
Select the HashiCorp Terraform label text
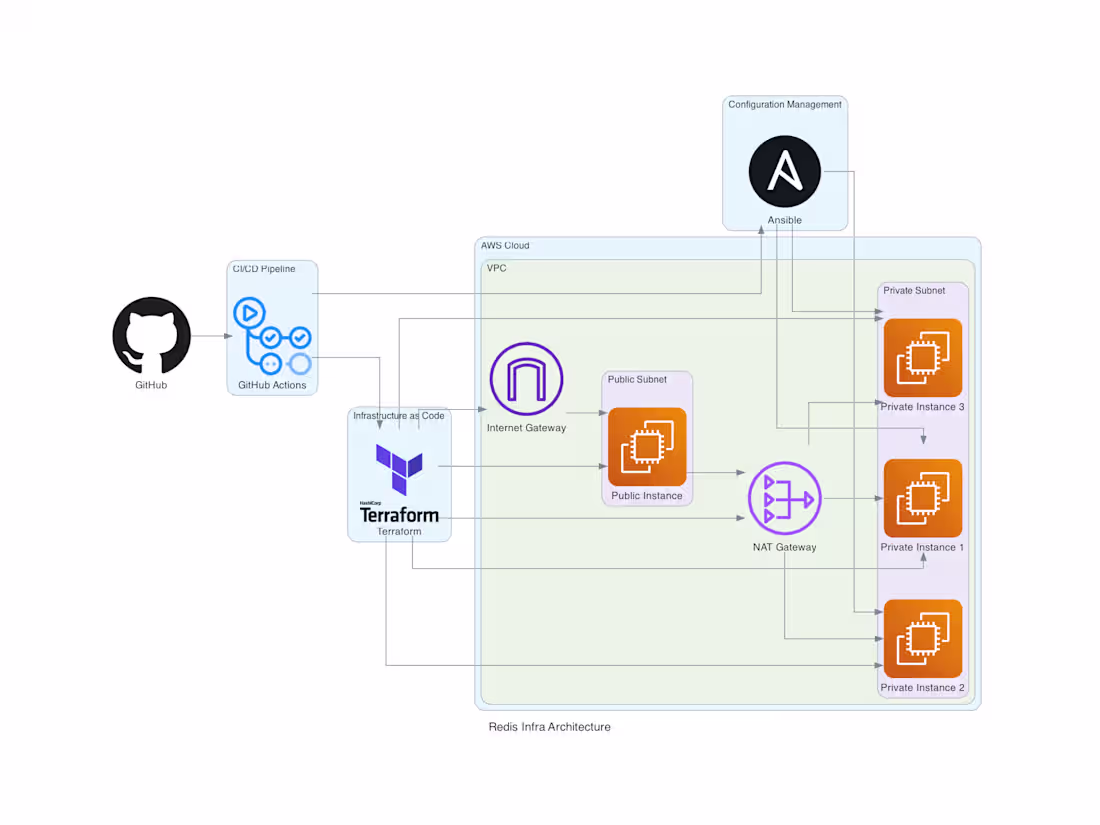click(x=399, y=513)
